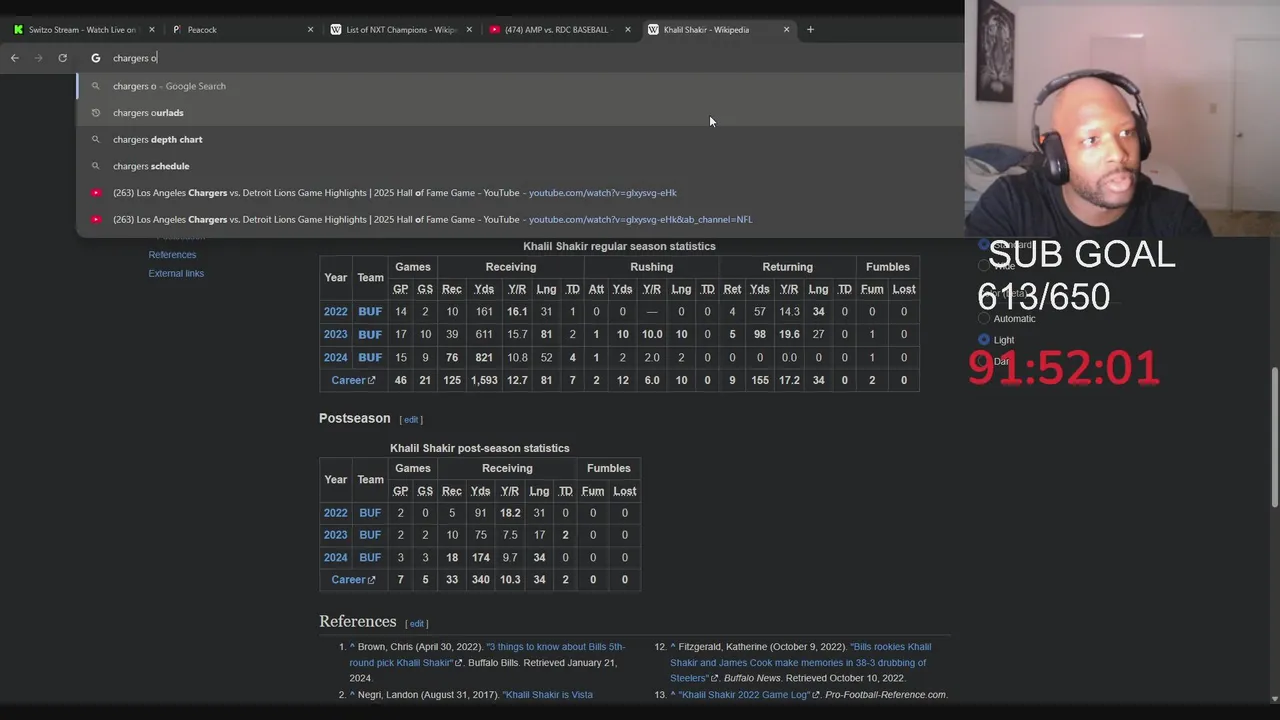Select the Automatic color appearance radio button

pyautogui.click(x=984, y=318)
